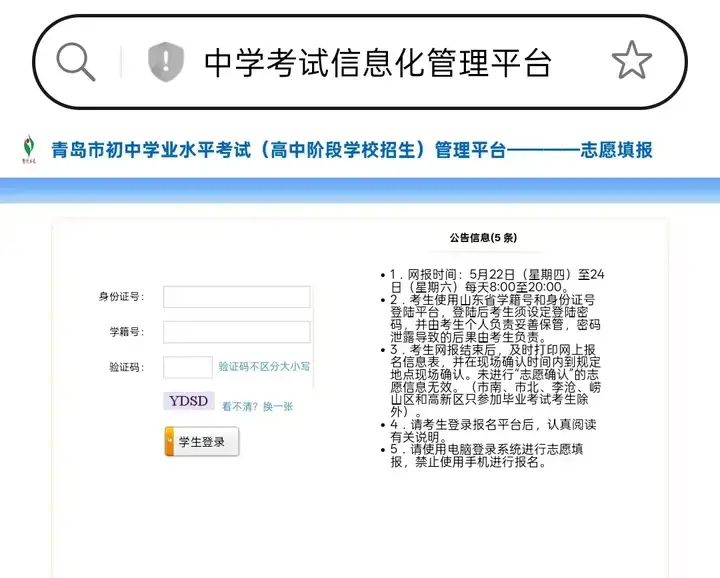Viewport: 720px width, 578px height.
Task: Click the 验证码不区分大小写 hint text
Action: [x=264, y=367]
